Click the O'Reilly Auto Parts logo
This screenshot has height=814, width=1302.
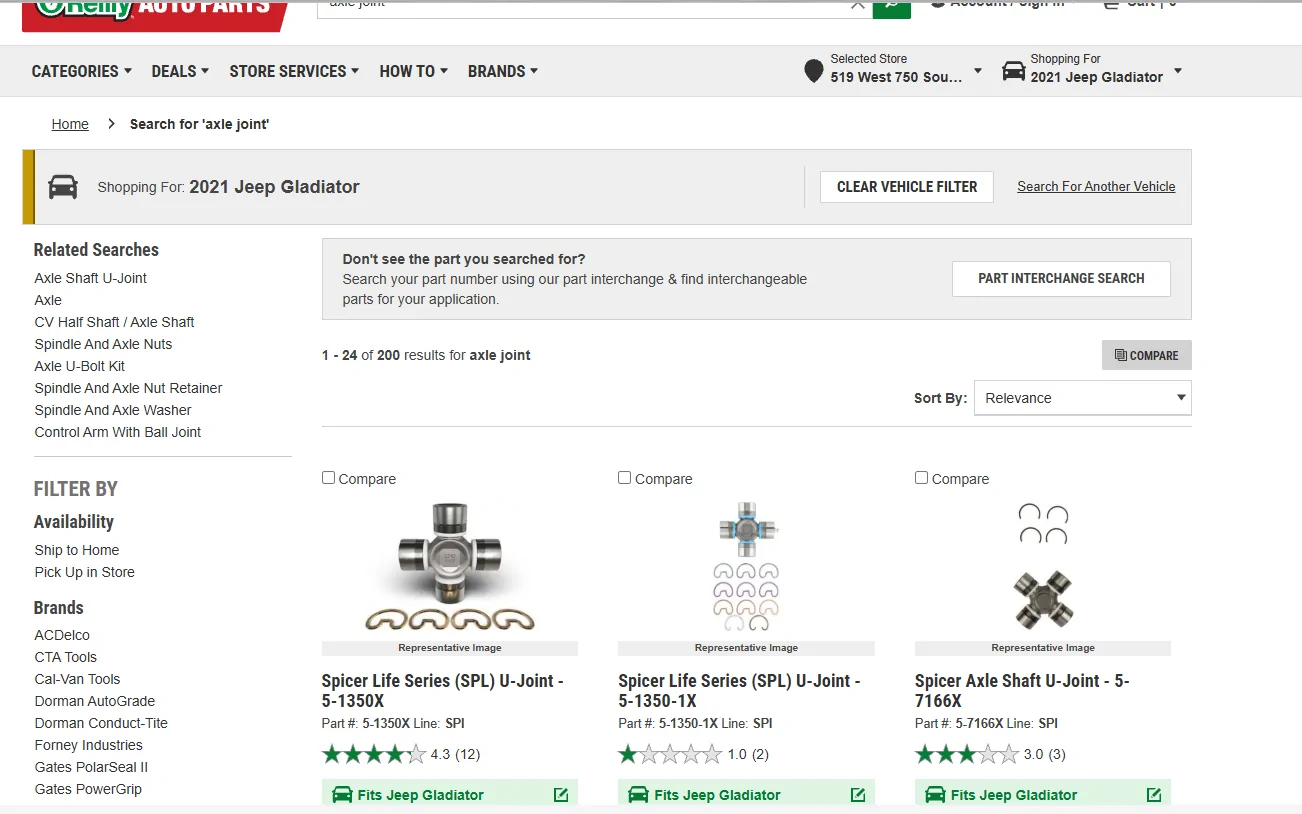(156, 14)
